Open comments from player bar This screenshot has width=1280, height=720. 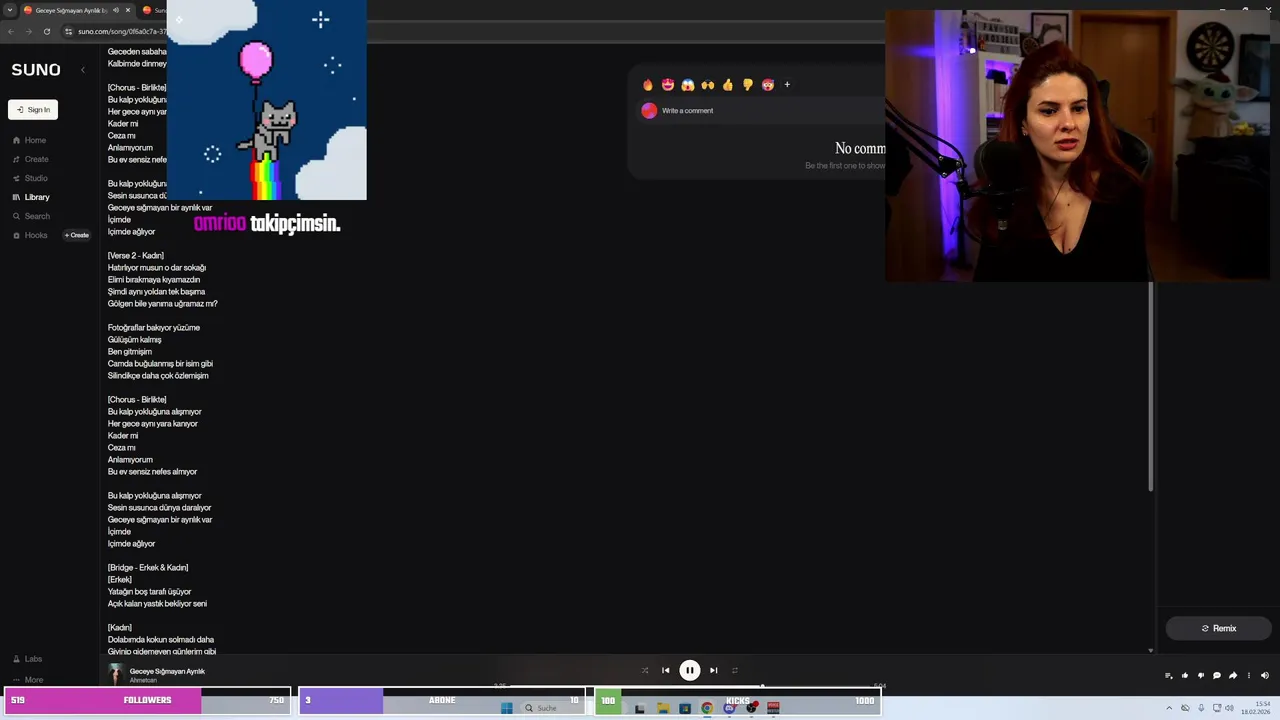[x=1217, y=676]
